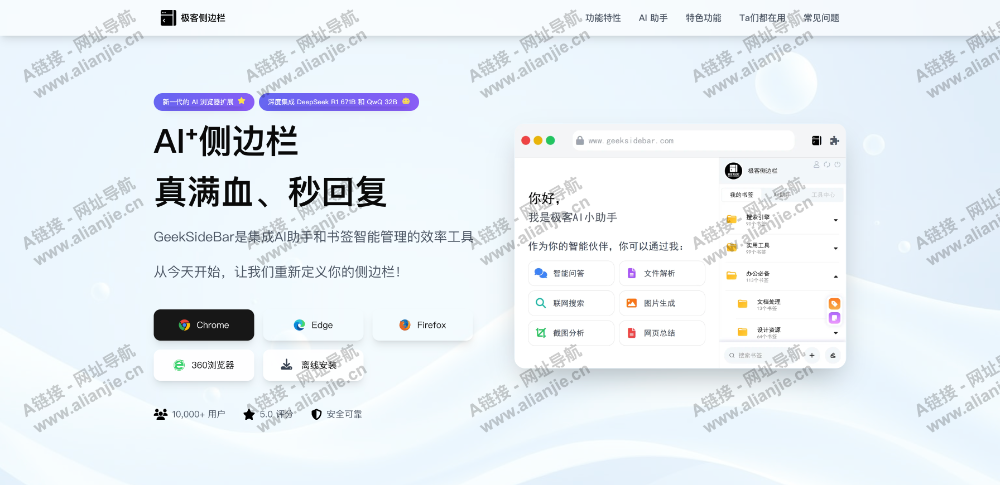The height and width of the screenshot is (485, 1000).
Task: Click the 搜索引擎 folder icon
Action: (732, 220)
